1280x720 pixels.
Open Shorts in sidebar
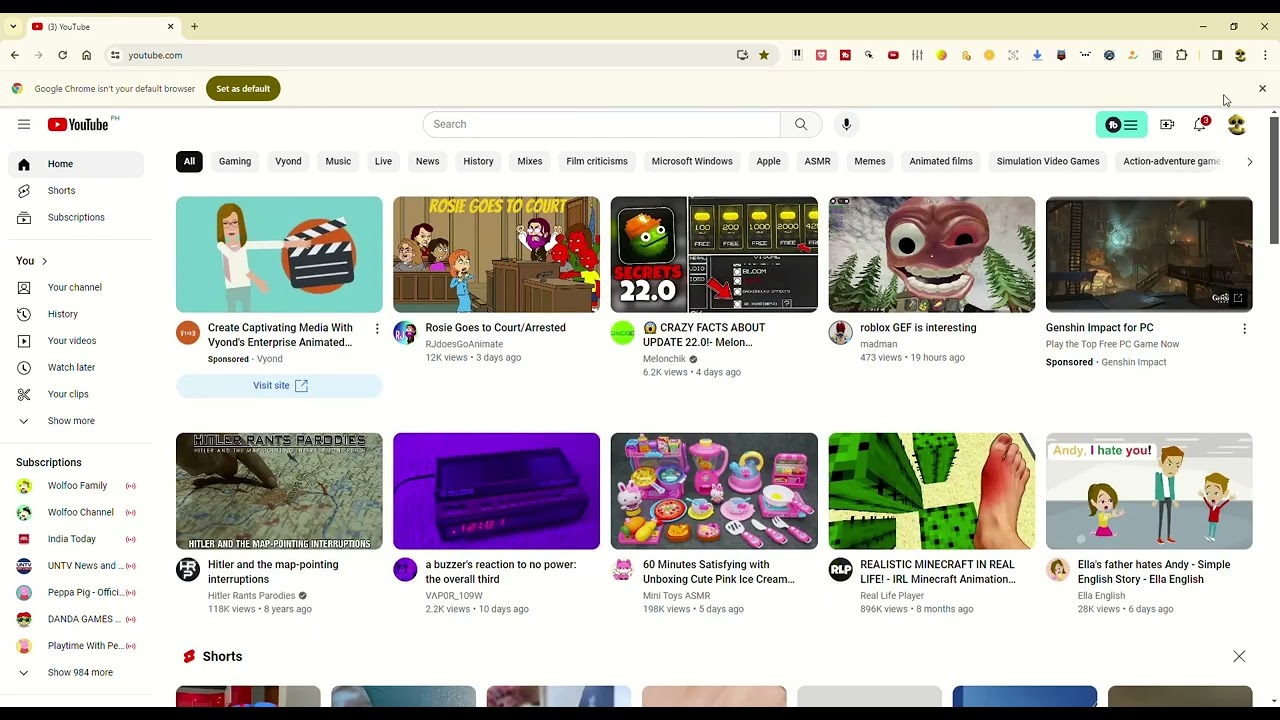click(76, 190)
